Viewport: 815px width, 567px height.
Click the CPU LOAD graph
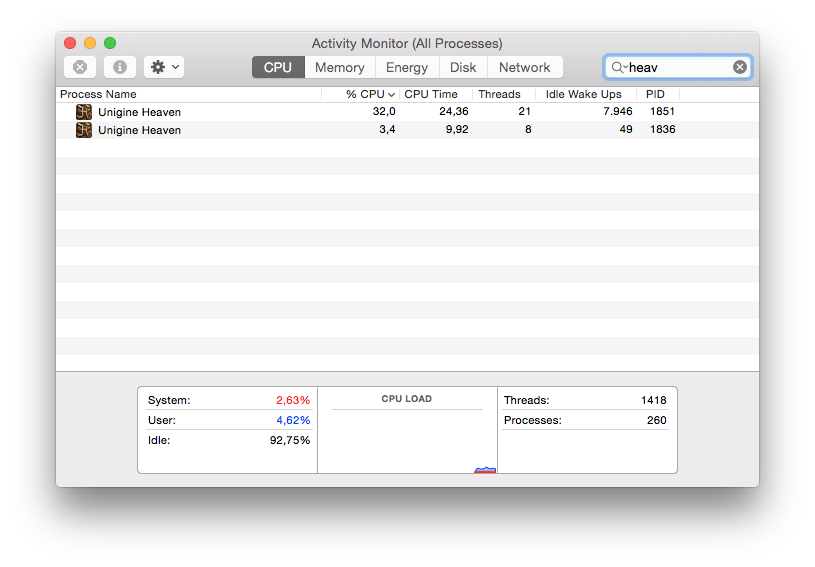tap(408, 441)
